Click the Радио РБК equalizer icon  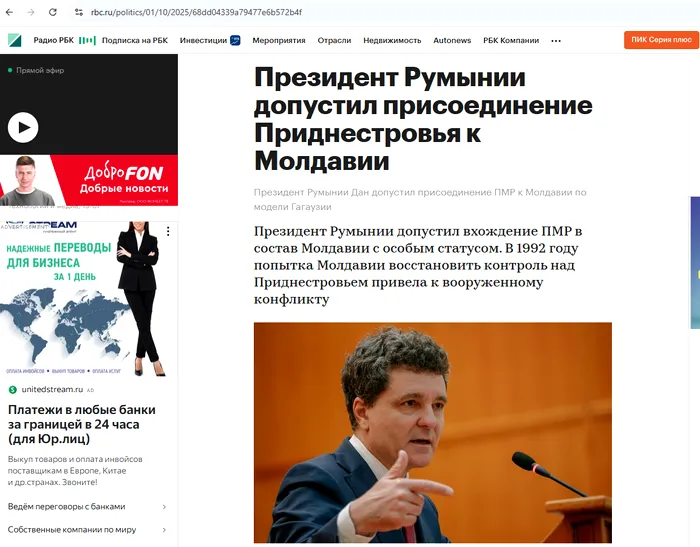(87, 41)
